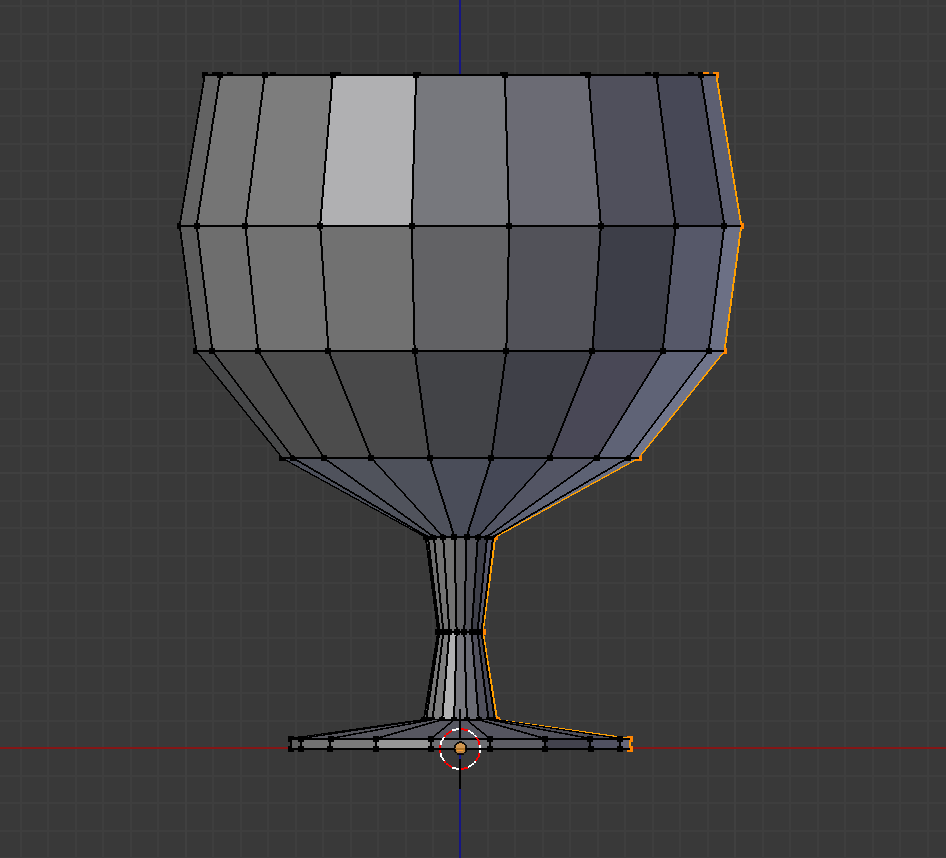This screenshot has height=858, width=946.
Task: Click the middle ring of vertices on the stem
Action: pos(460,631)
